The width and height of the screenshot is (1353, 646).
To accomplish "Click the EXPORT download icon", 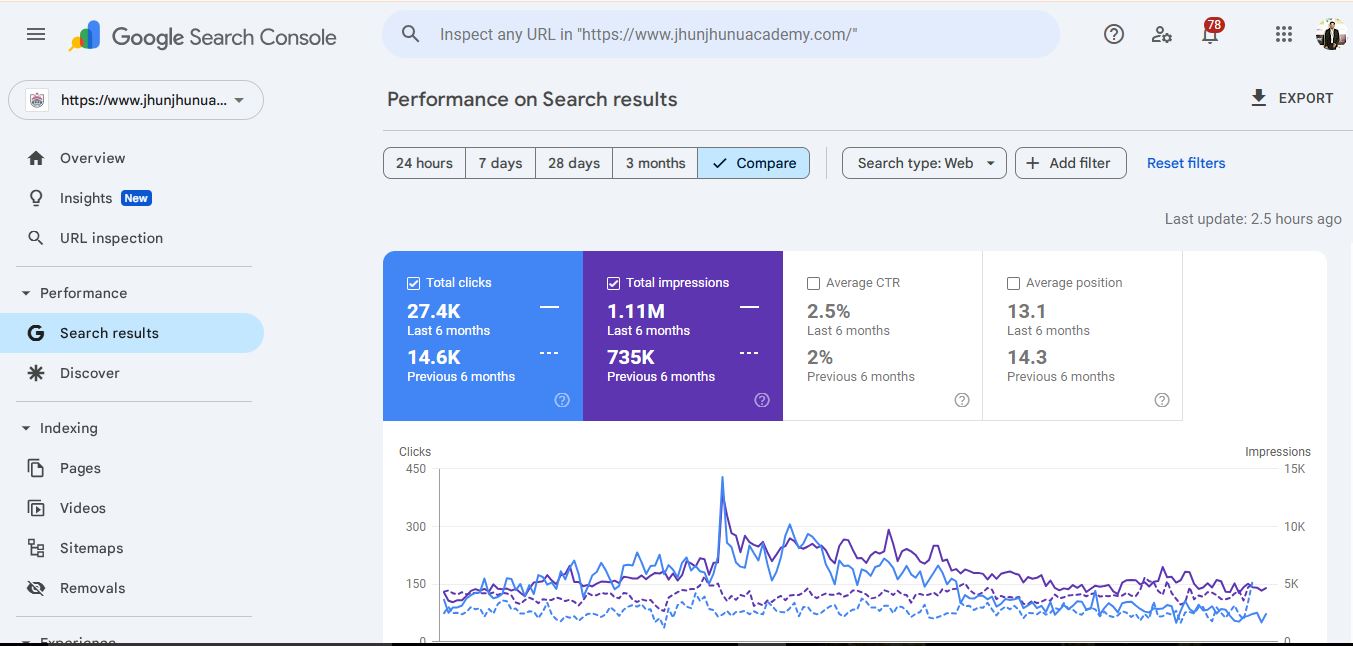I will pos(1259,98).
